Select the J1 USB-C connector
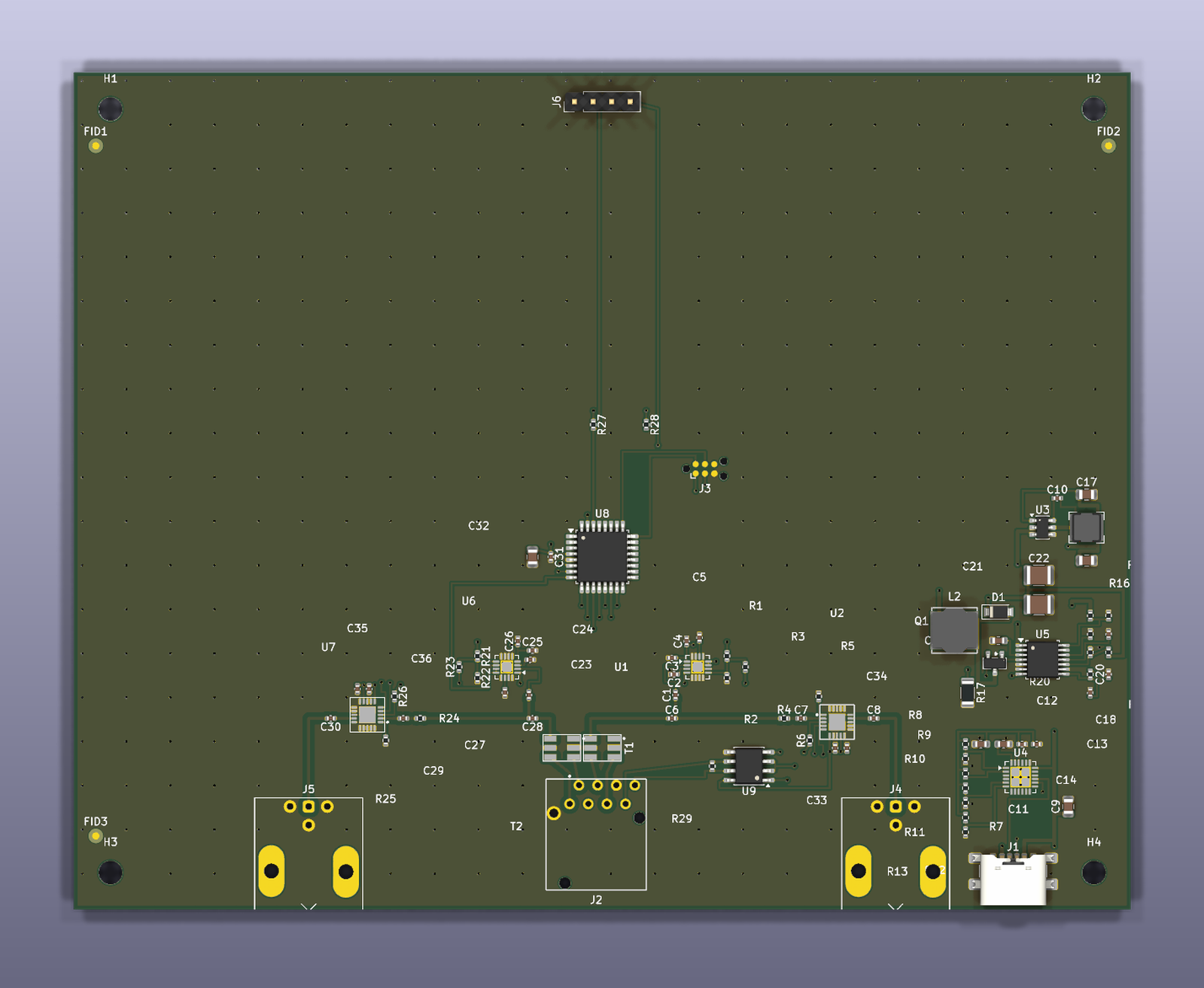This screenshot has height=988, width=1204. [x=1014, y=879]
